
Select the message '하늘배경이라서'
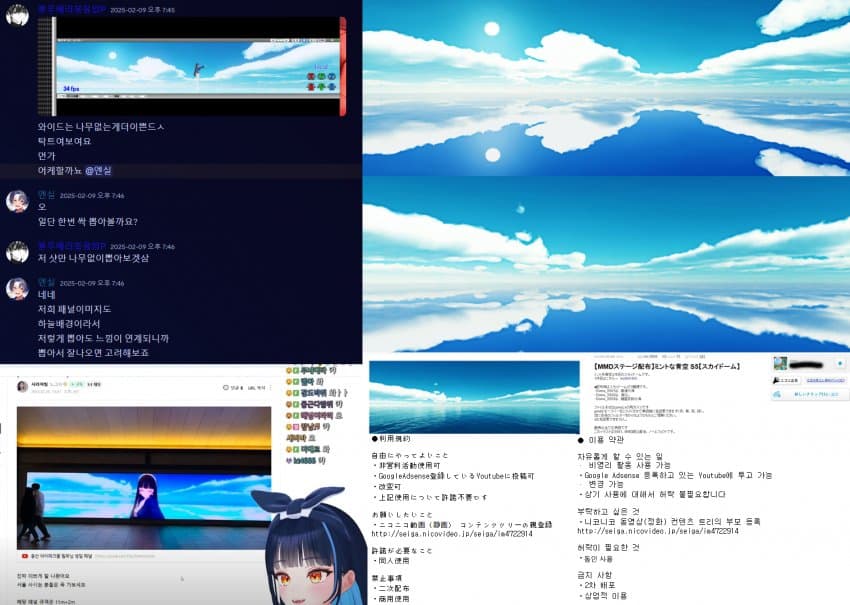tap(69, 324)
